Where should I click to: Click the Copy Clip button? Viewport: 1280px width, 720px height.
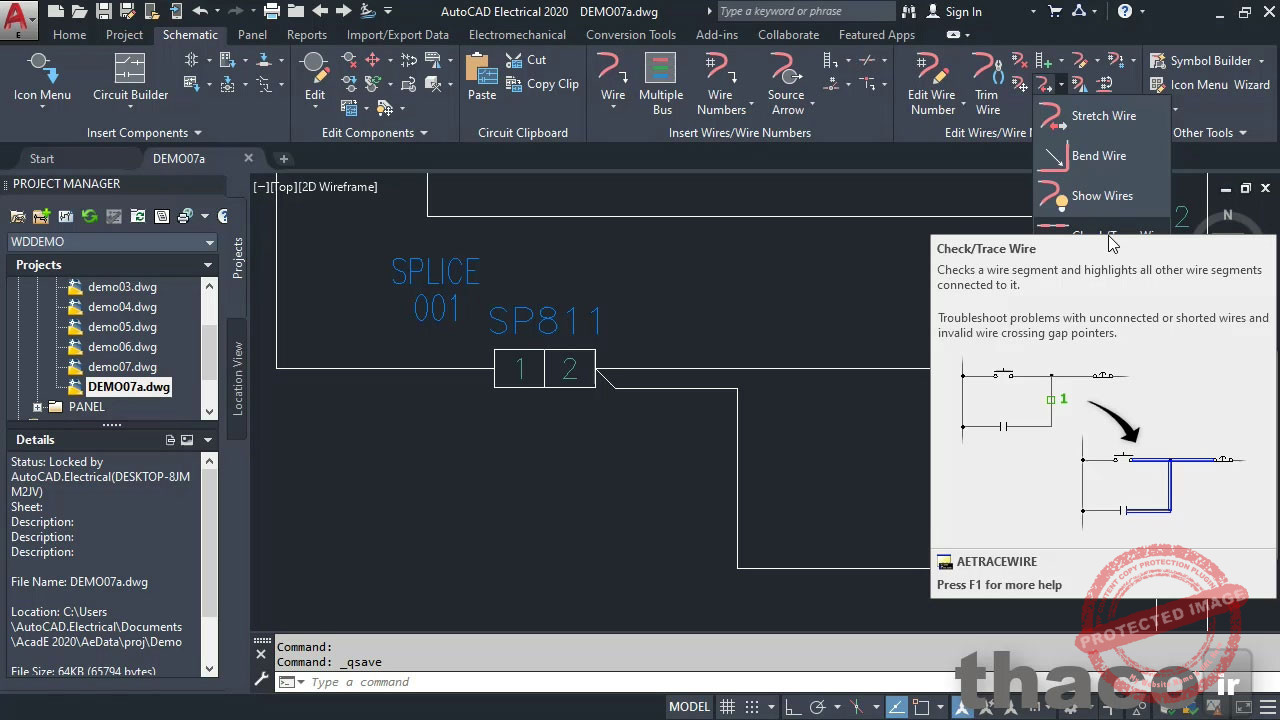point(542,84)
